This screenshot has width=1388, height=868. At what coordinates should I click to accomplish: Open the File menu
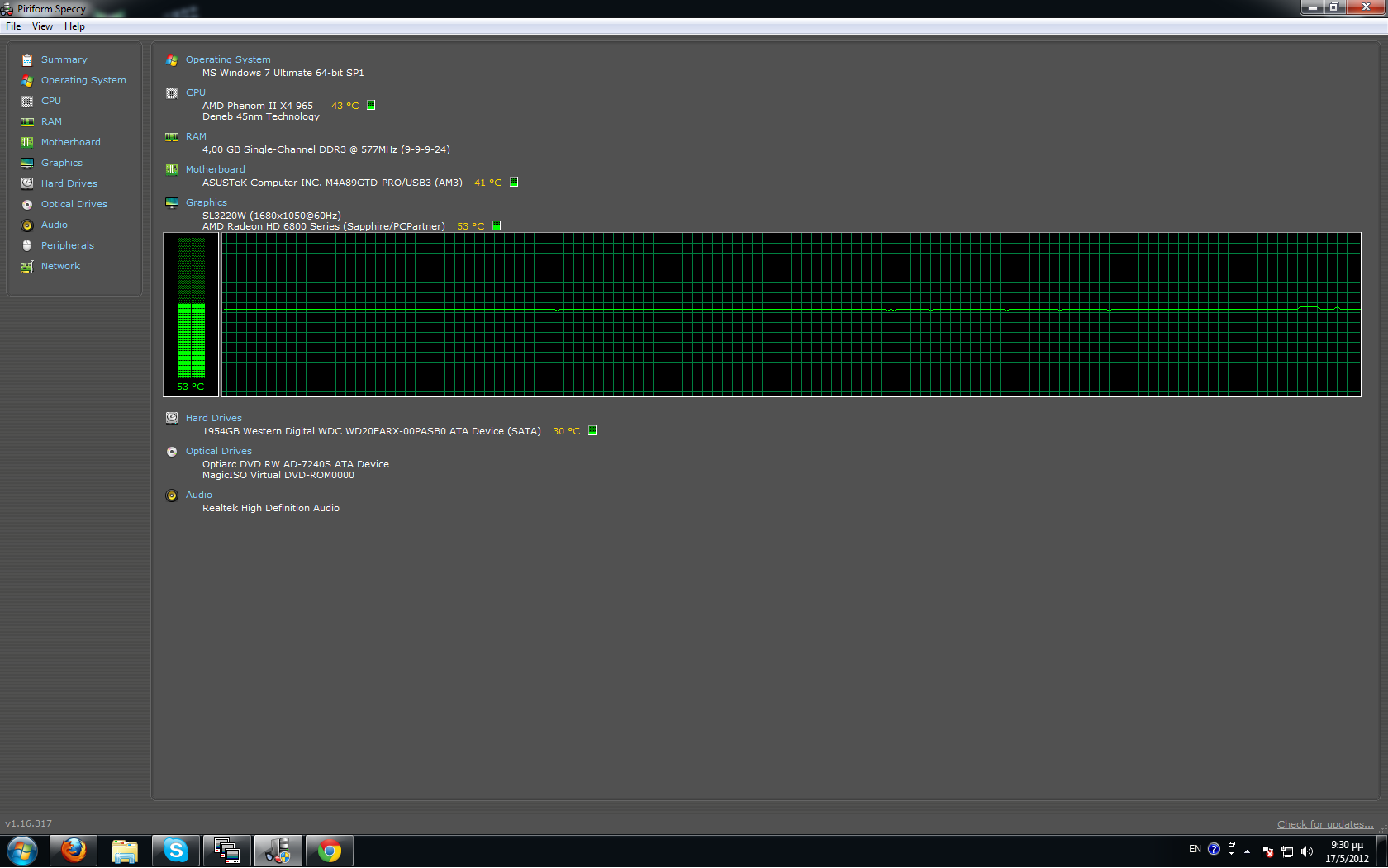pyautogui.click(x=13, y=26)
